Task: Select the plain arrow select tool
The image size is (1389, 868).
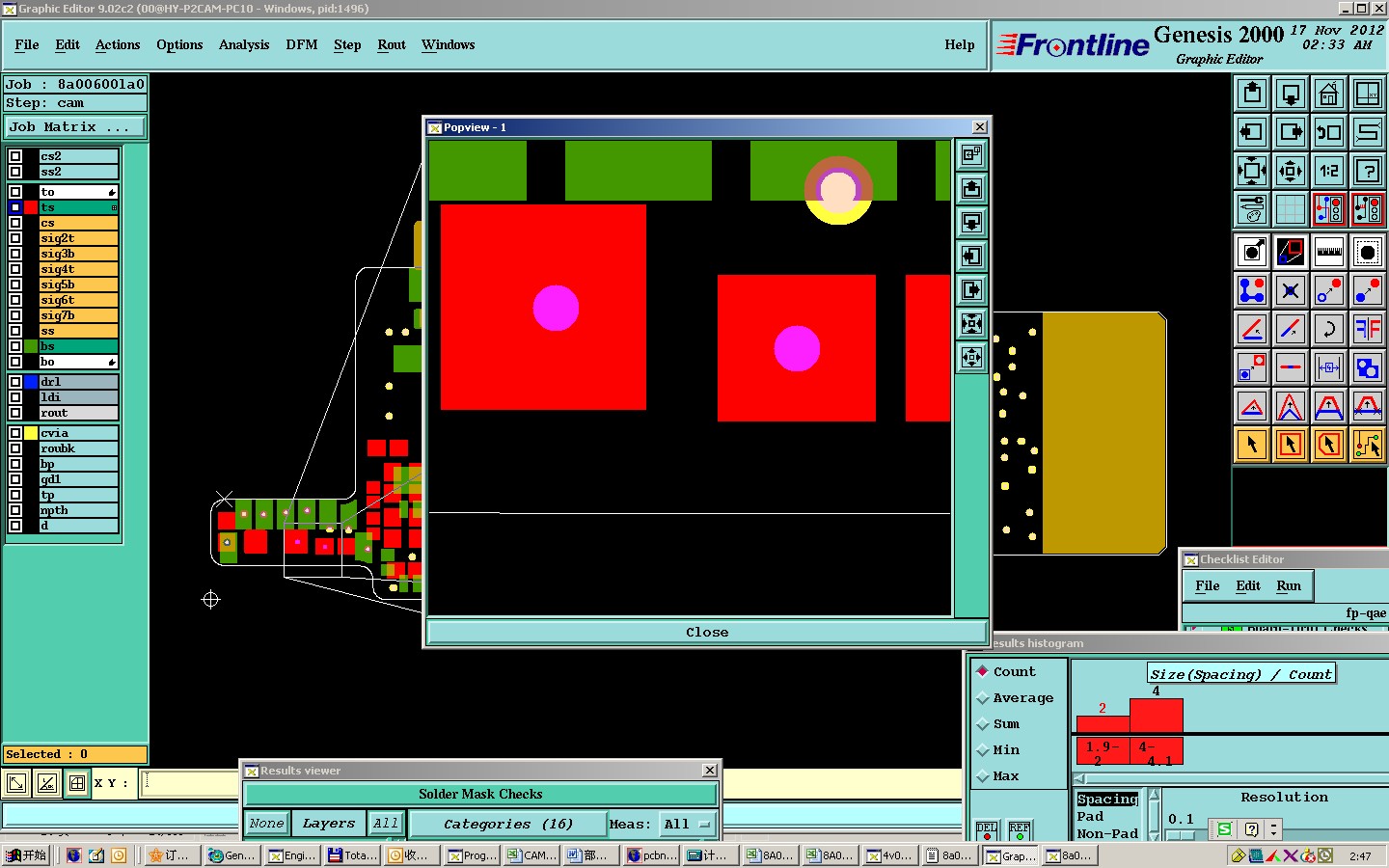Action: [1252, 445]
